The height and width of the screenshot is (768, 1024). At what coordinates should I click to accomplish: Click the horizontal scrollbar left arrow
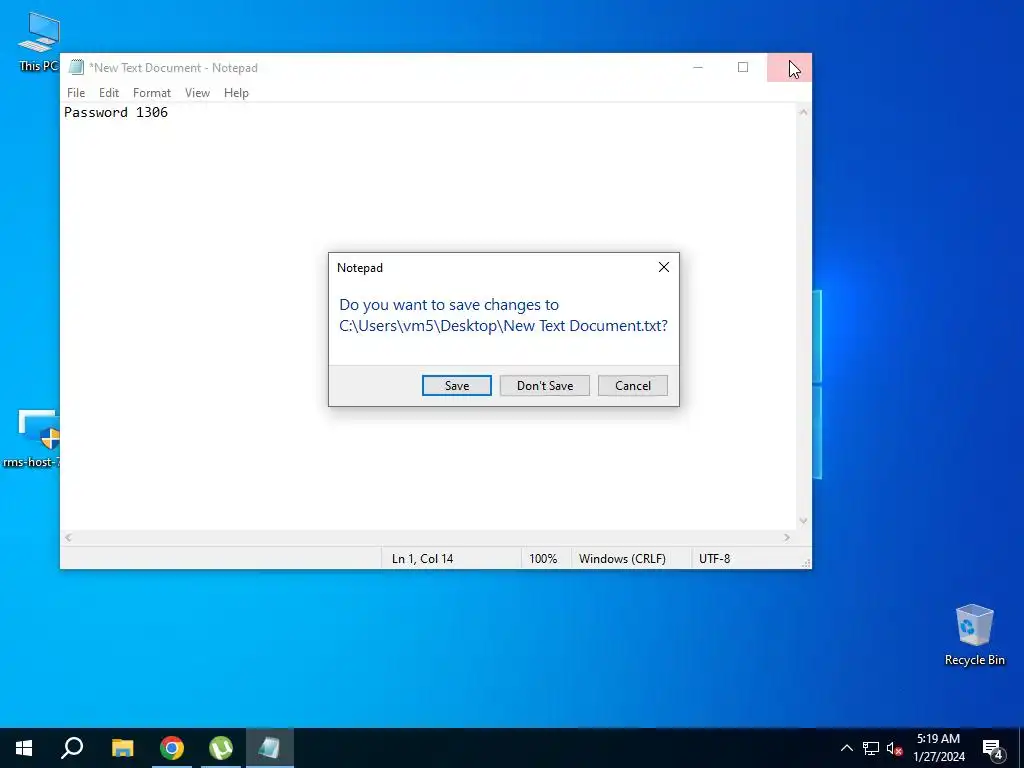click(68, 537)
